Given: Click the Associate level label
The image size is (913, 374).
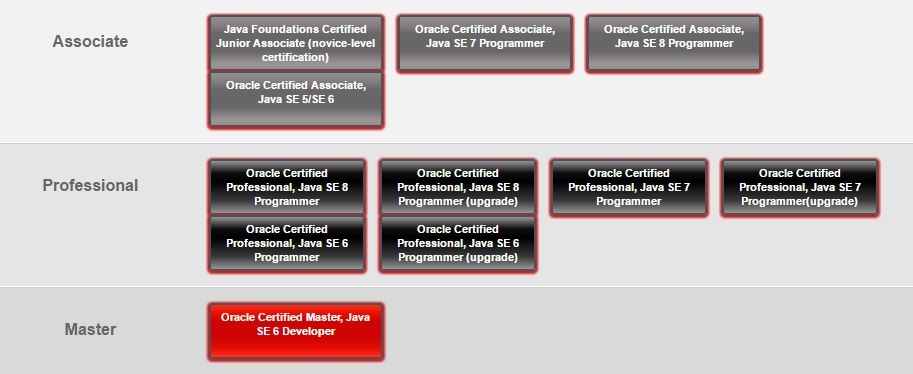Looking at the screenshot, I should 90,42.
